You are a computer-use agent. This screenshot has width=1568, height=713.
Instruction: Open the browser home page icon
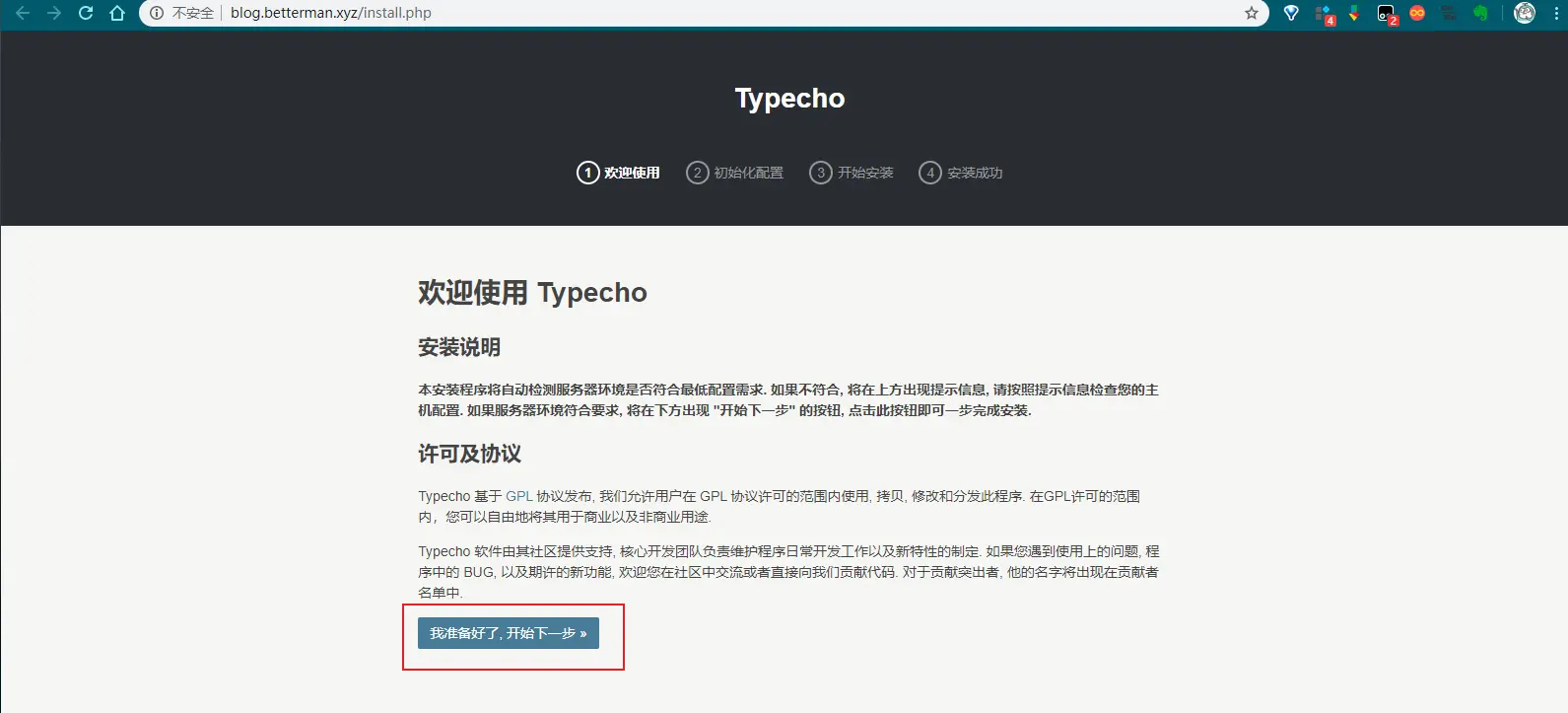click(117, 13)
